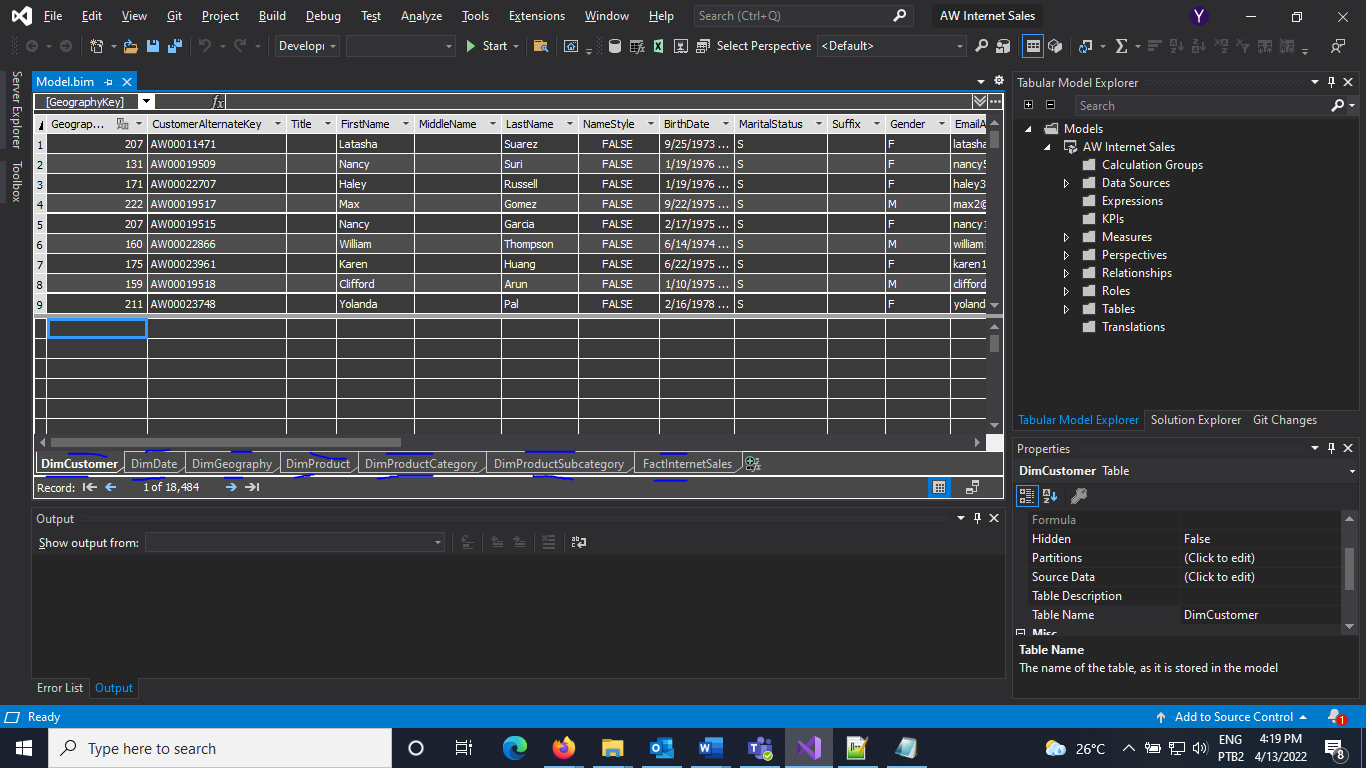Viewport: 1366px width, 768px height.
Task: Open the Select Perspective Default dropdown
Action: tap(892, 46)
